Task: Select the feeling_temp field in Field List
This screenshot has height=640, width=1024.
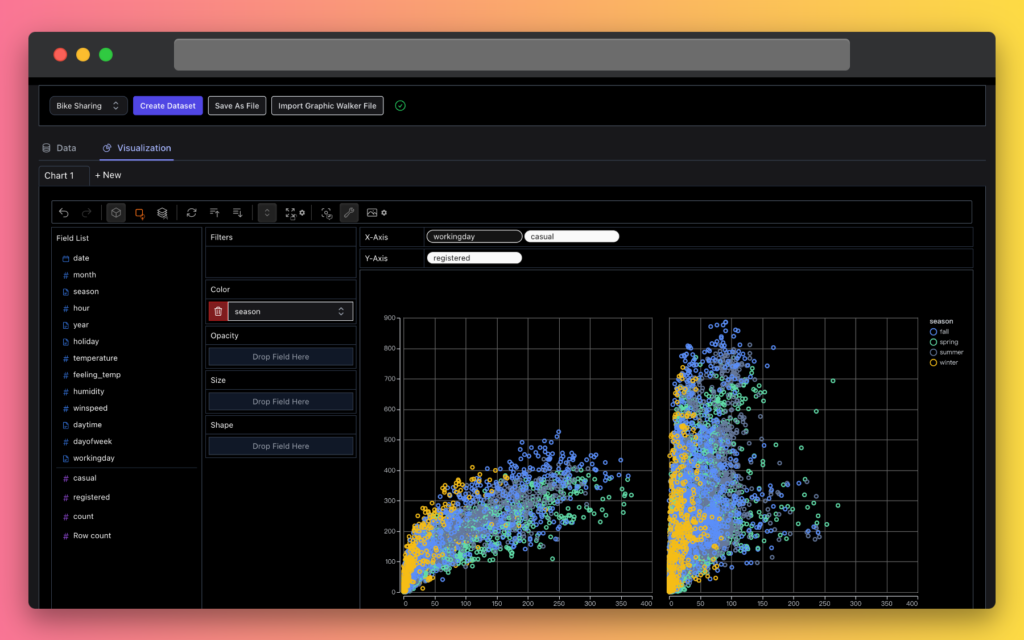Action: [x=97, y=375]
